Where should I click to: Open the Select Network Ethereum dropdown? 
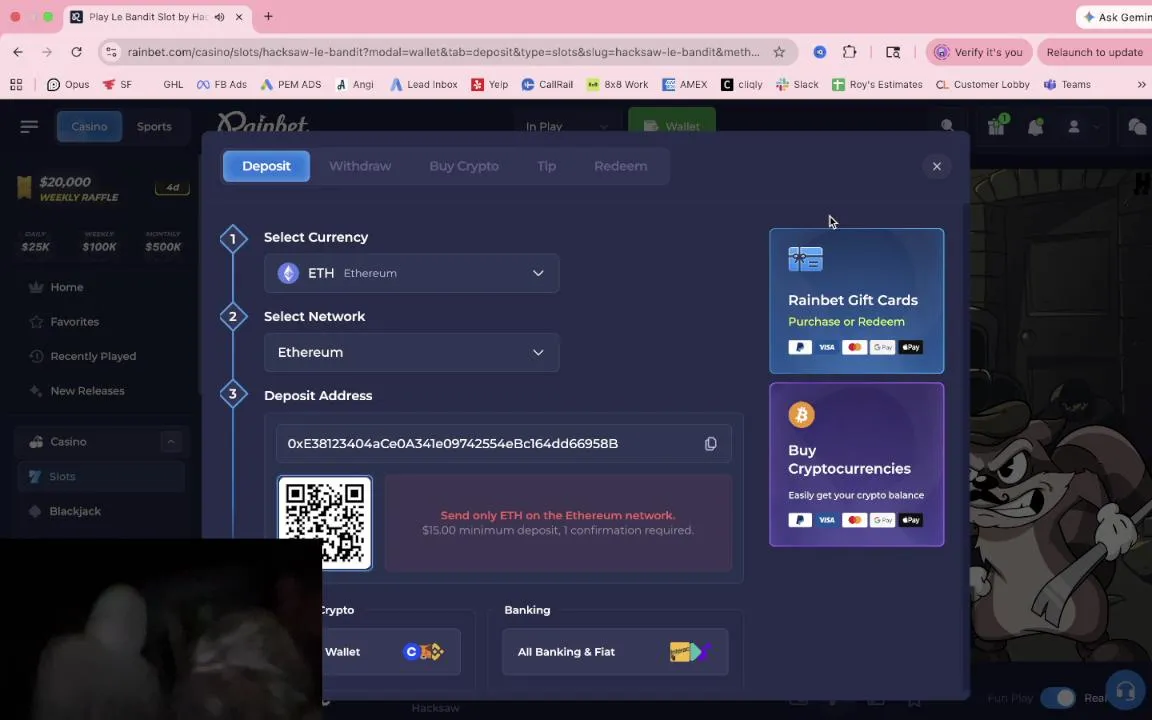point(411,353)
